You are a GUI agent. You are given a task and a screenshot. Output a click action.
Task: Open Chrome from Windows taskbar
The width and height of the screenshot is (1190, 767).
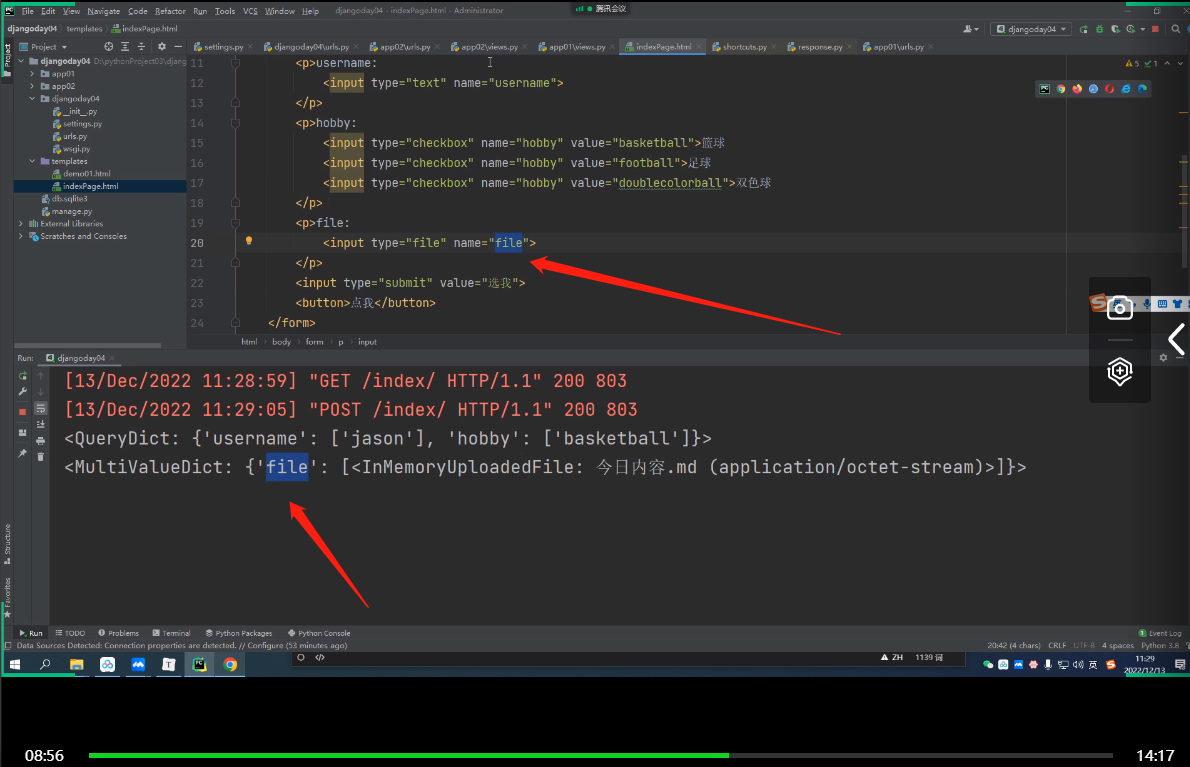tap(230, 665)
